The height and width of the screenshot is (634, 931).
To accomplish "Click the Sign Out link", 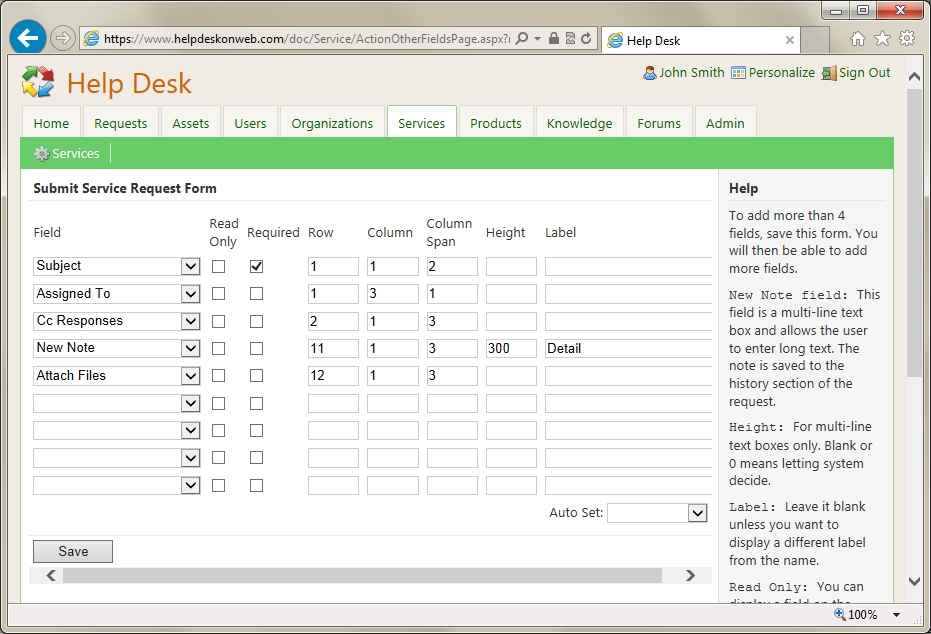I will 864,72.
